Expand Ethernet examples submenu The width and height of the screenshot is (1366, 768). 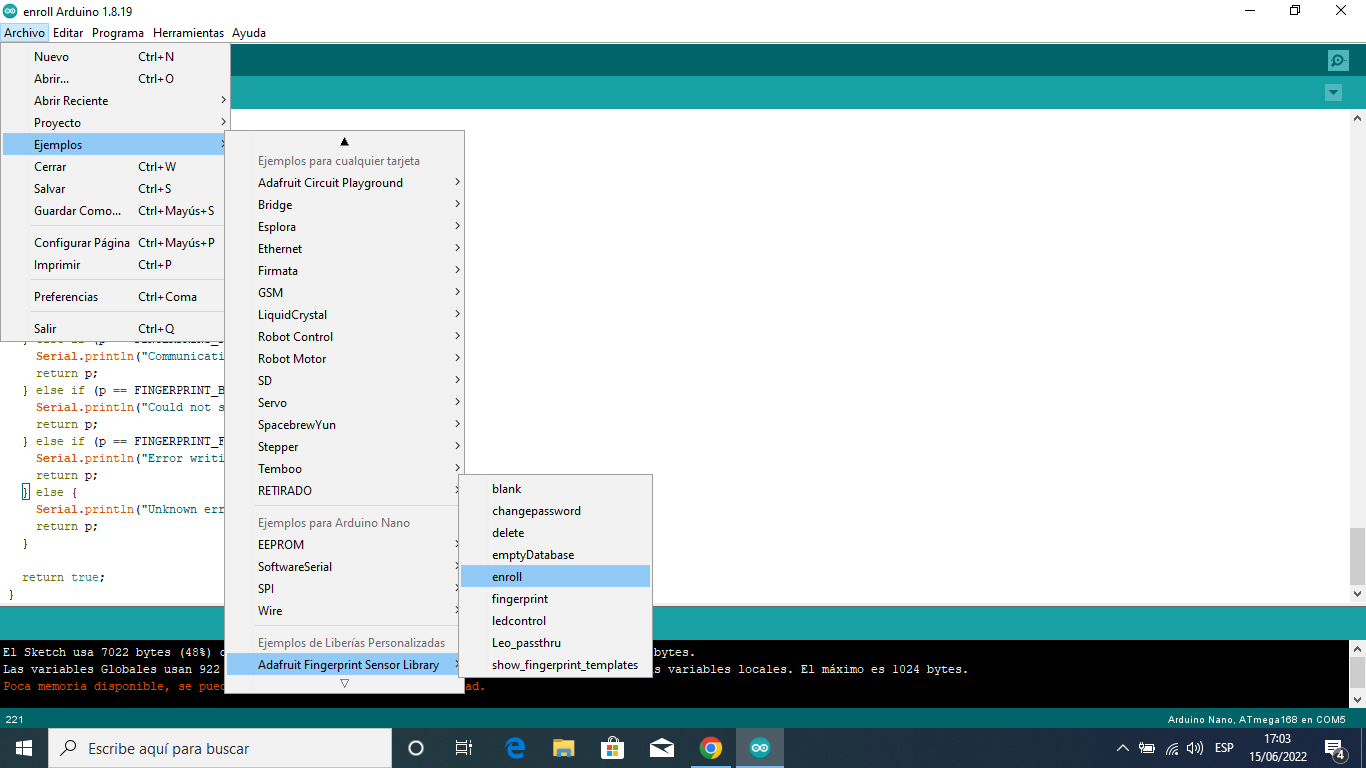point(345,249)
